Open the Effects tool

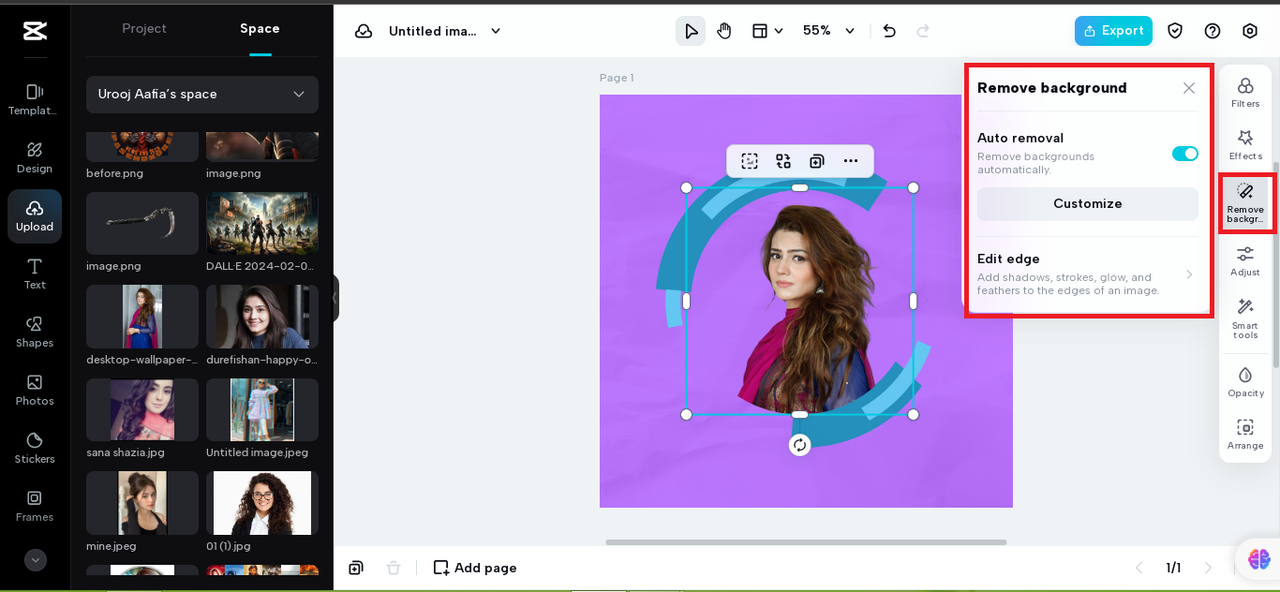(1245, 144)
